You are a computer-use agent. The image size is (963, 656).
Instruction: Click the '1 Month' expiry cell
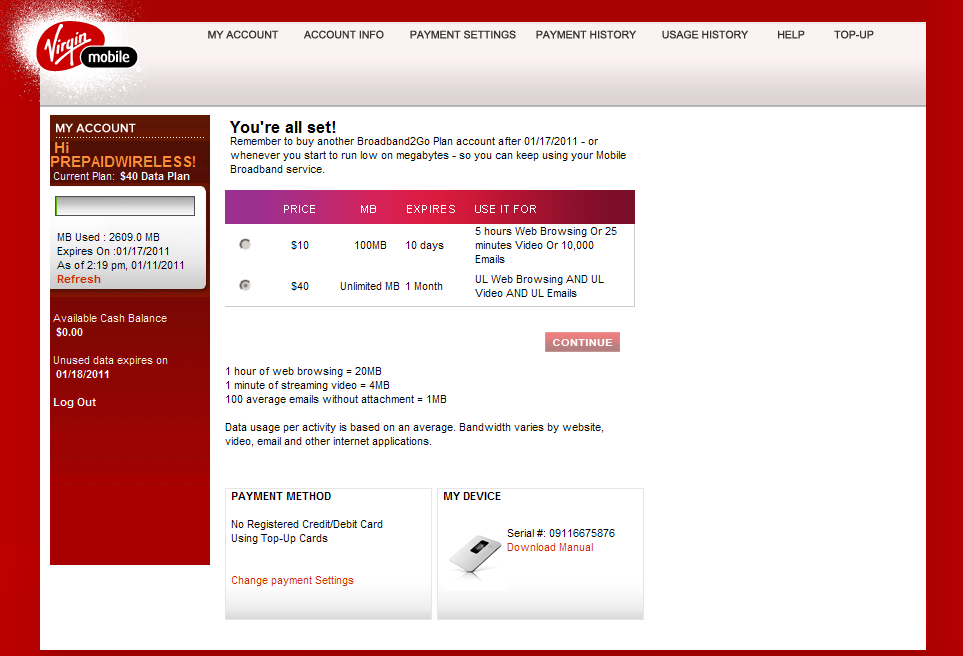point(424,286)
